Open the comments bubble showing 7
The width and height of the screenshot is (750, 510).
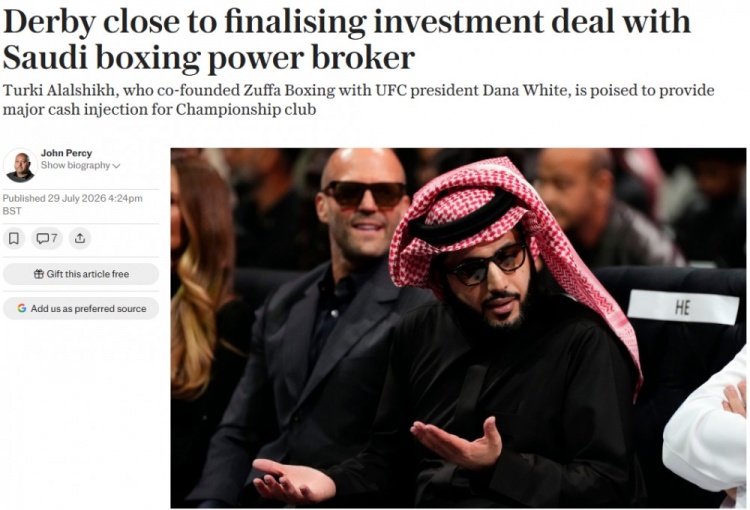[x=47, y=238]
